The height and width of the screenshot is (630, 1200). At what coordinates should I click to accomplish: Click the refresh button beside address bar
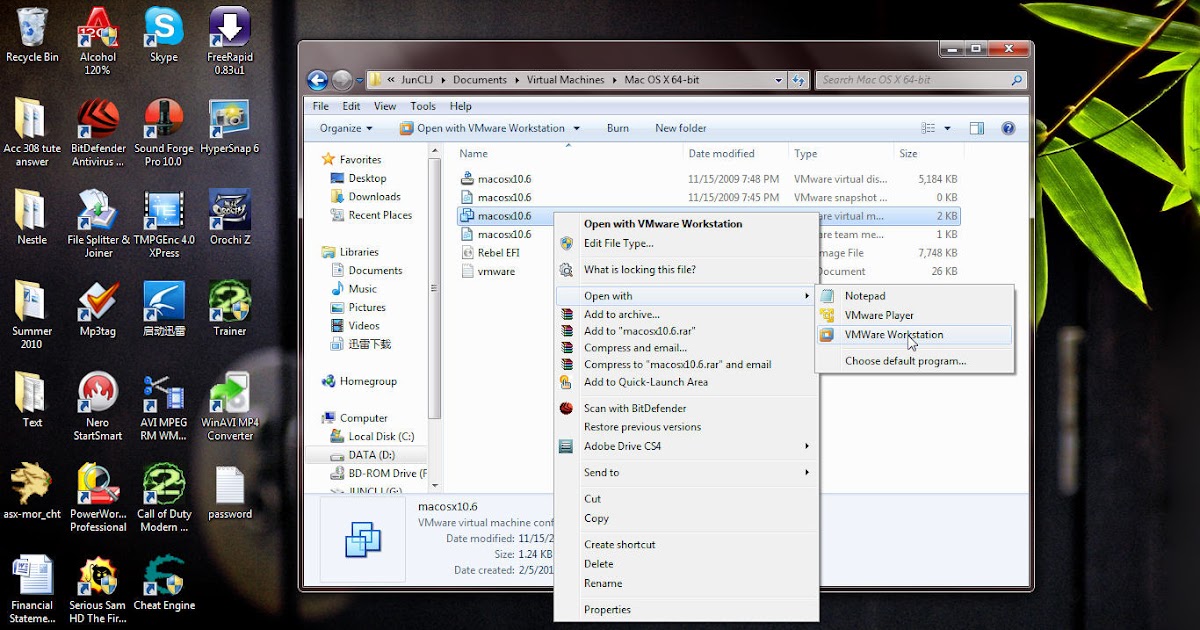799,80
